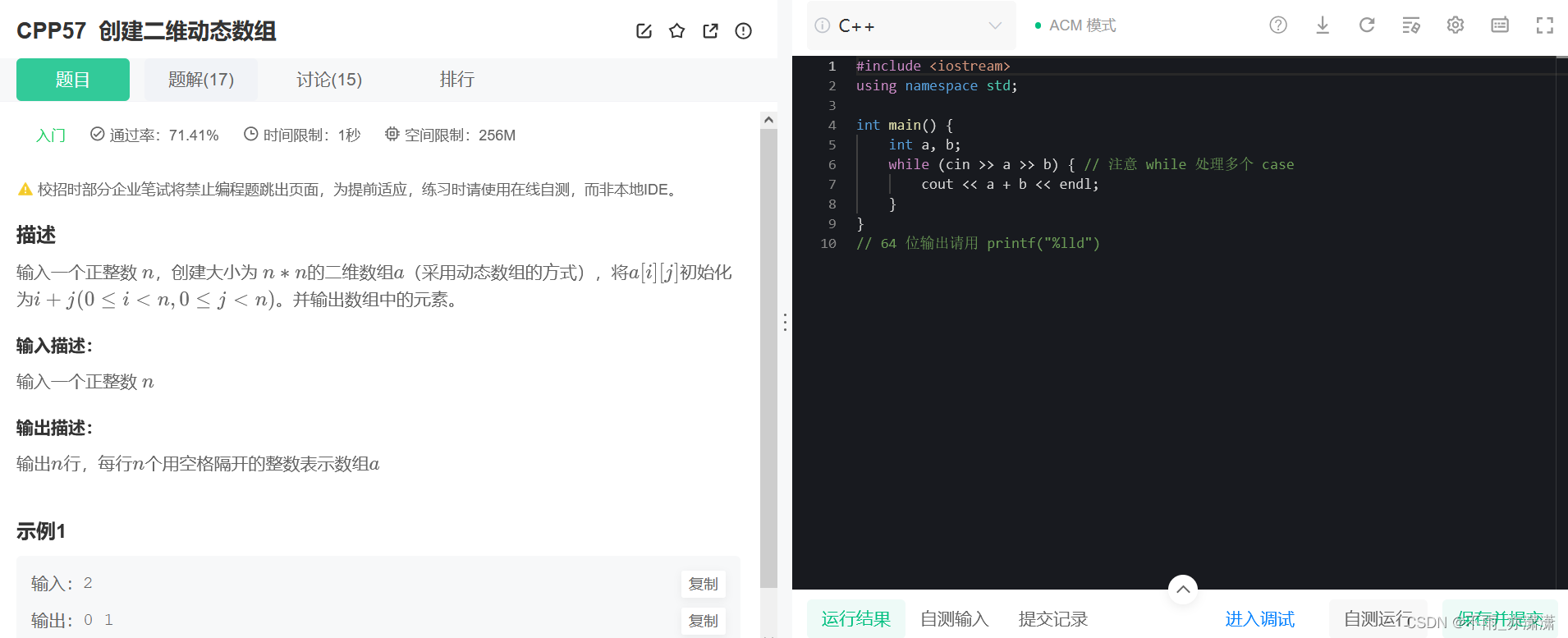The width and height of the screenshot is (1568, 638).
Task: Click the code format icon
Action: [x=1411, y=25]
